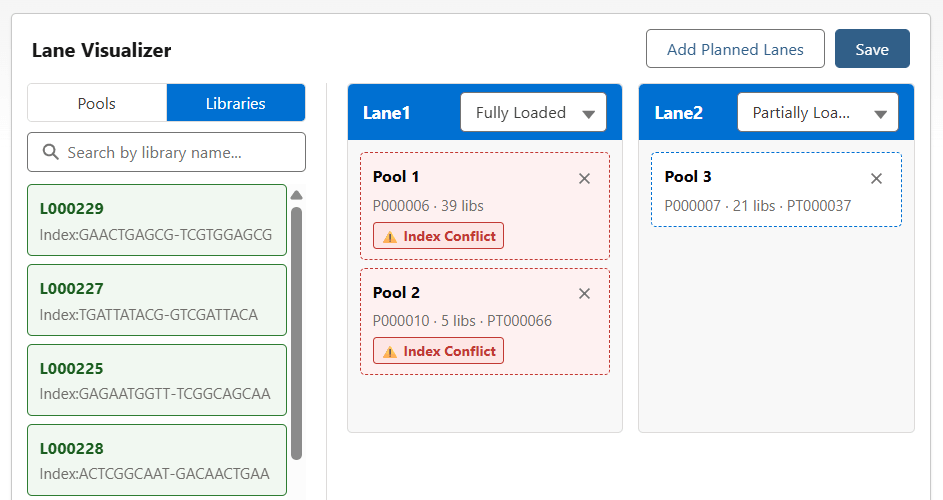This screenshot has height=500, width=943.
Task: Click text 'P000006 · 39 libs'
Action: coord(428,206)
